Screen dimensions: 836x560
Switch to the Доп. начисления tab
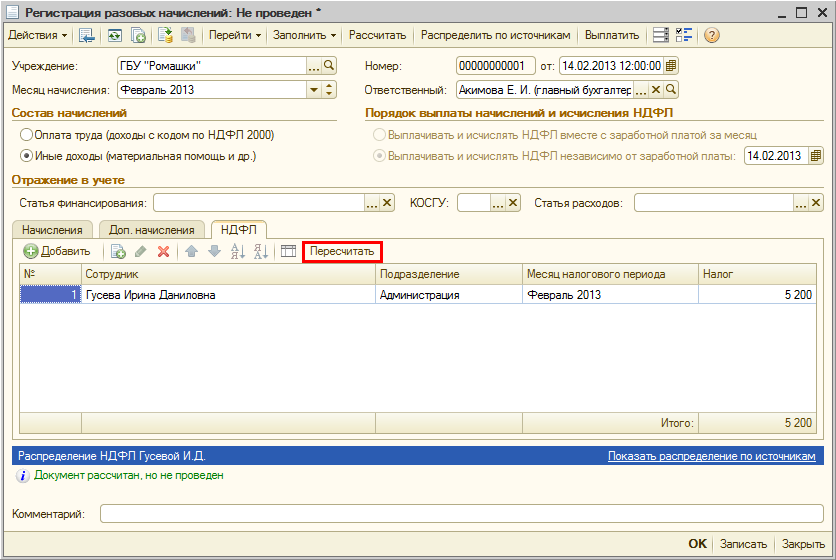coord(151,230)
